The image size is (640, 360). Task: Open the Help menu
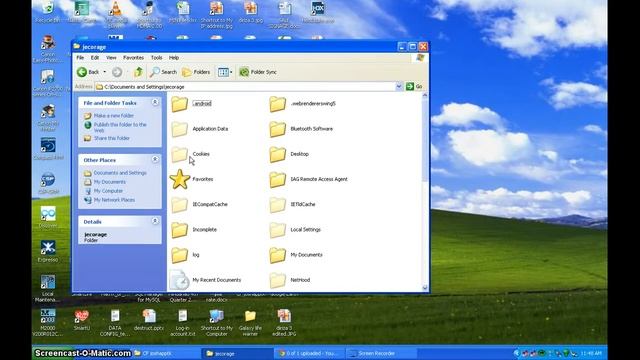coord(174,58)
